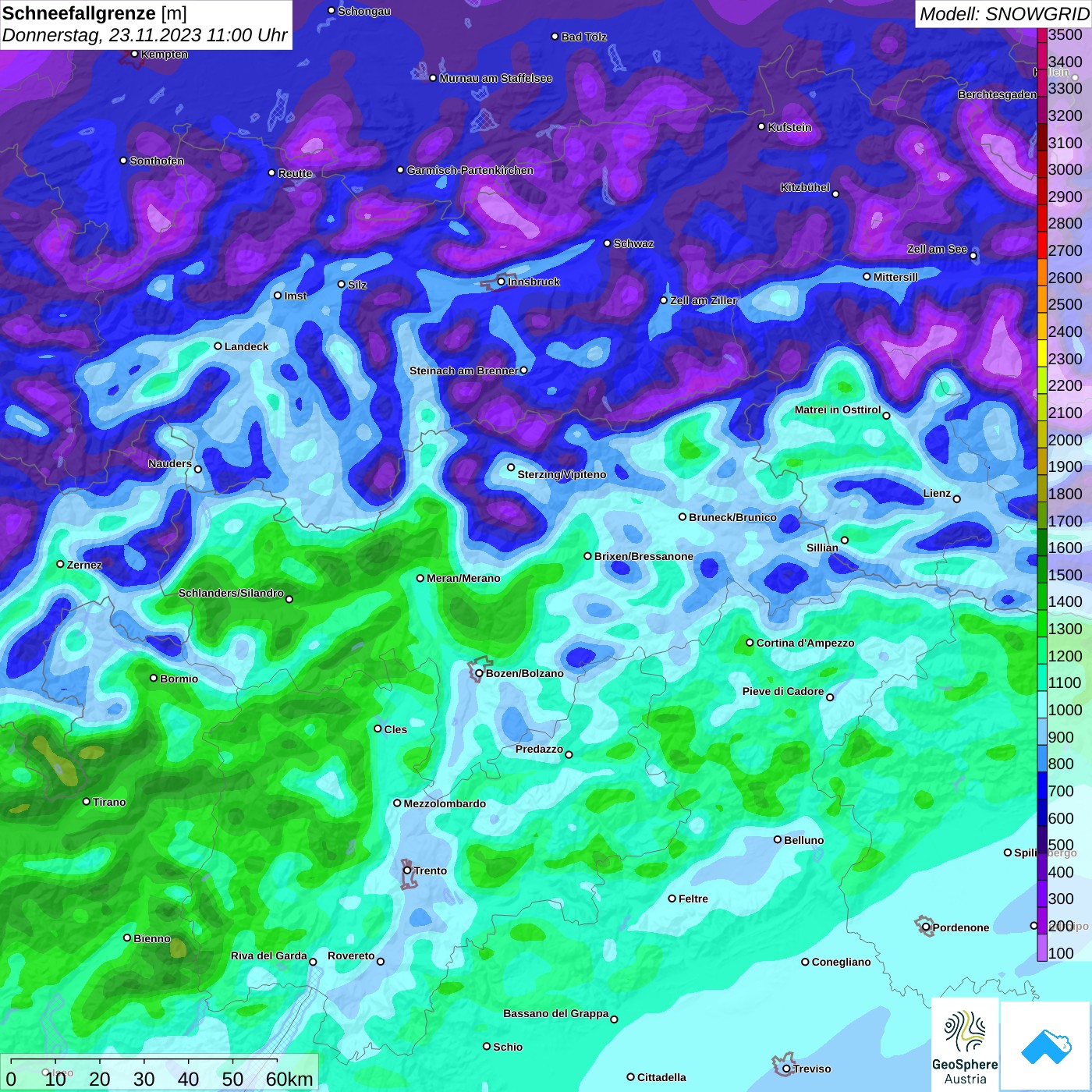This screenshot has width=1092, height=1092.
Task: Click the Belluno label
Action: (803, 840)
